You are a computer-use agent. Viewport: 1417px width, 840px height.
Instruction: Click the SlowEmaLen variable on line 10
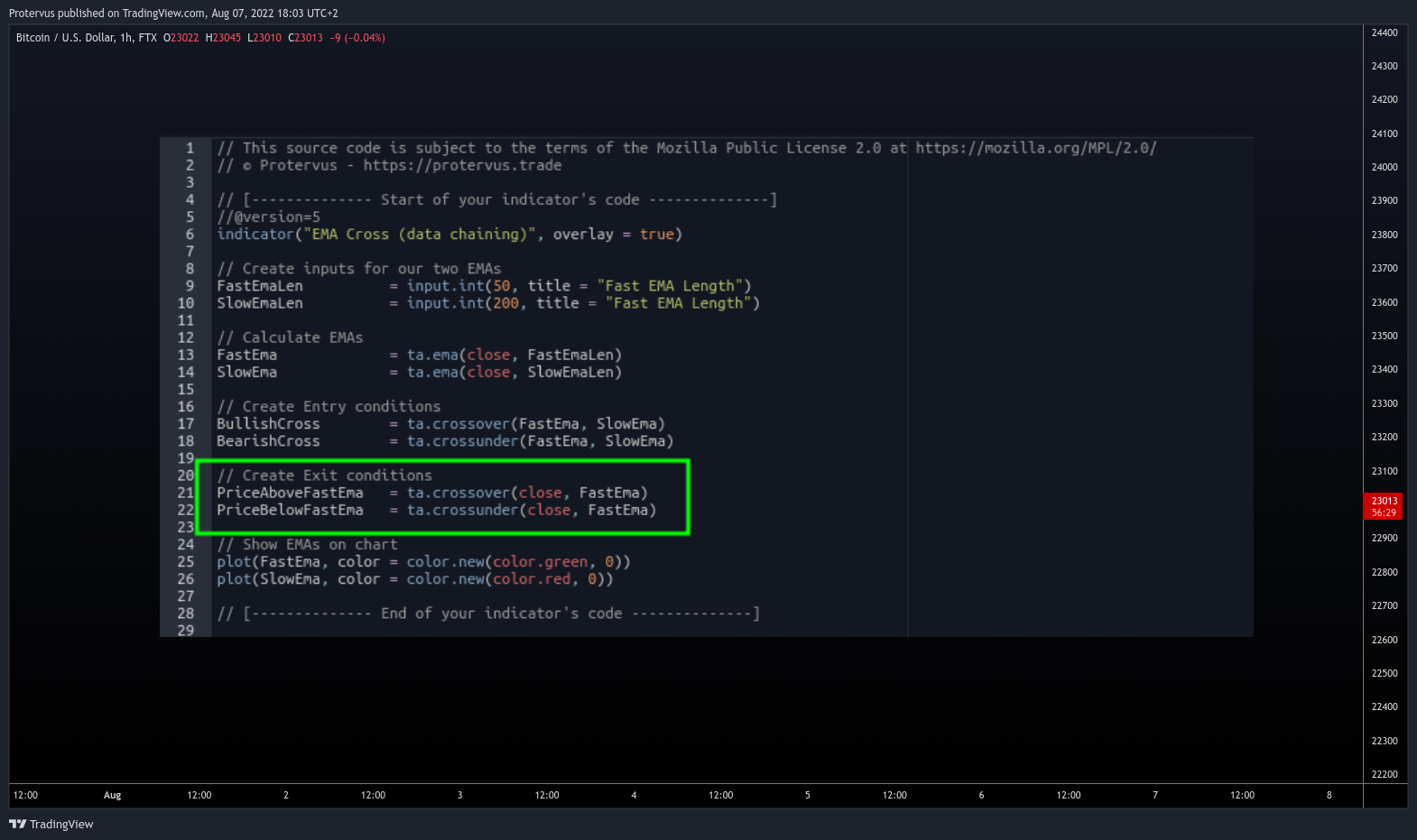click(260, 303)
